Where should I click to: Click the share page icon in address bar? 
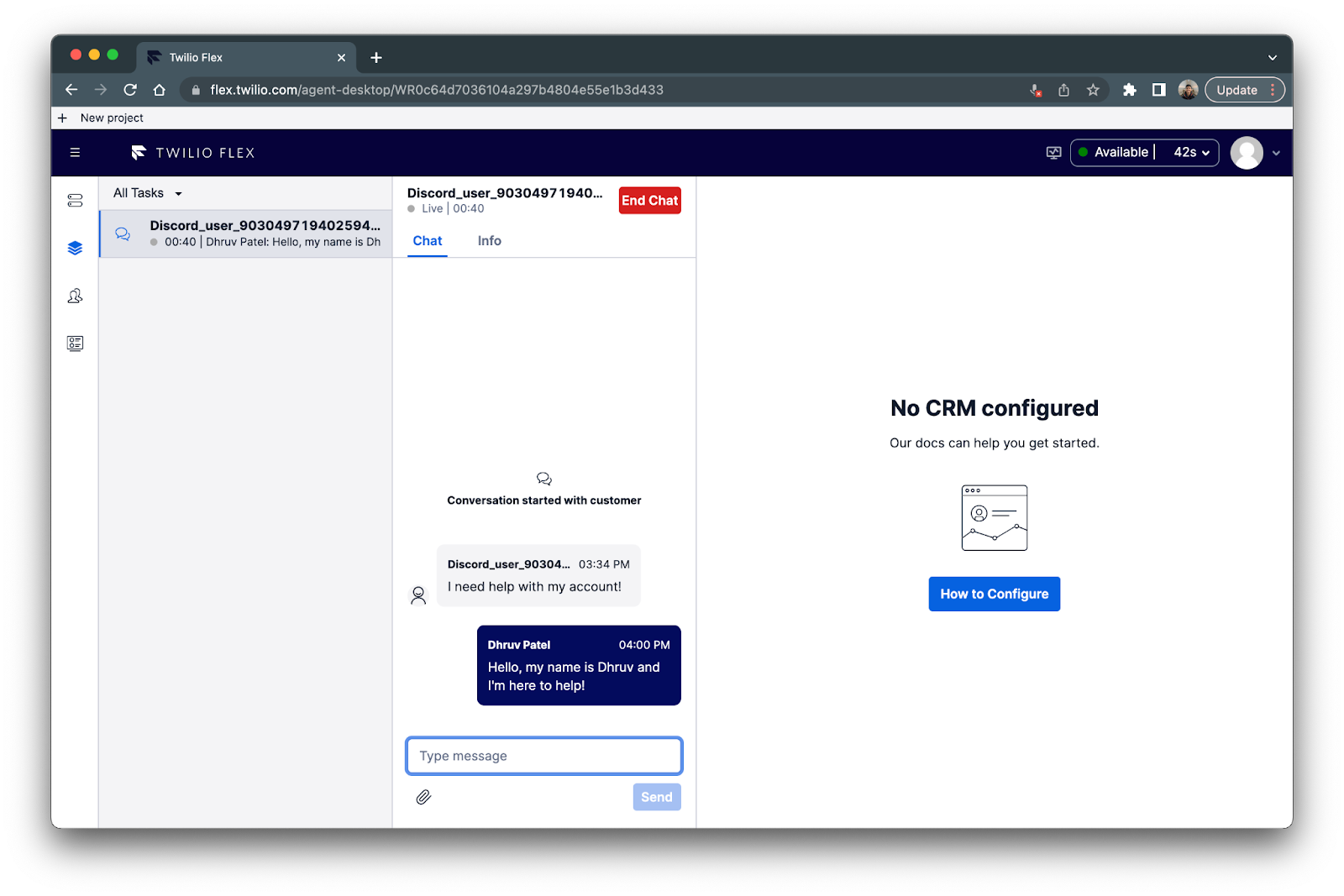(x=1064, y=90)
